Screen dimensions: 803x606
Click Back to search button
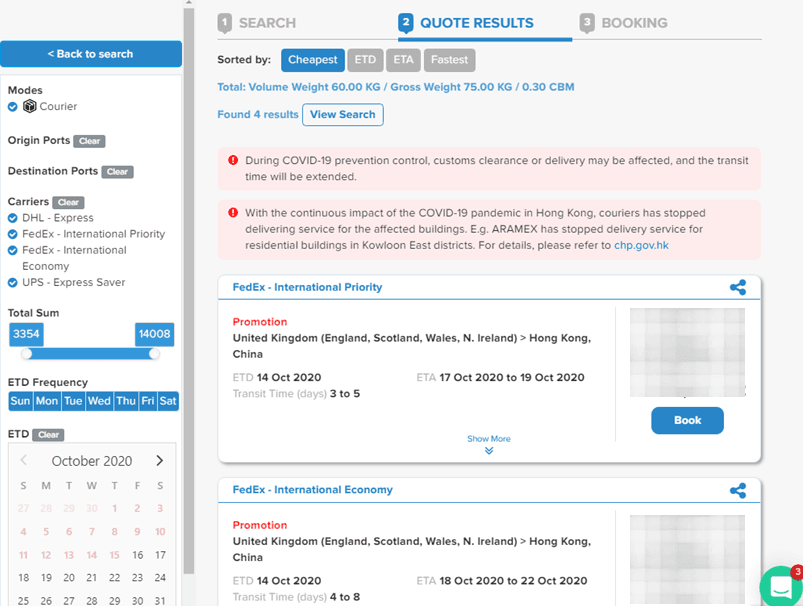pos(91,54)
